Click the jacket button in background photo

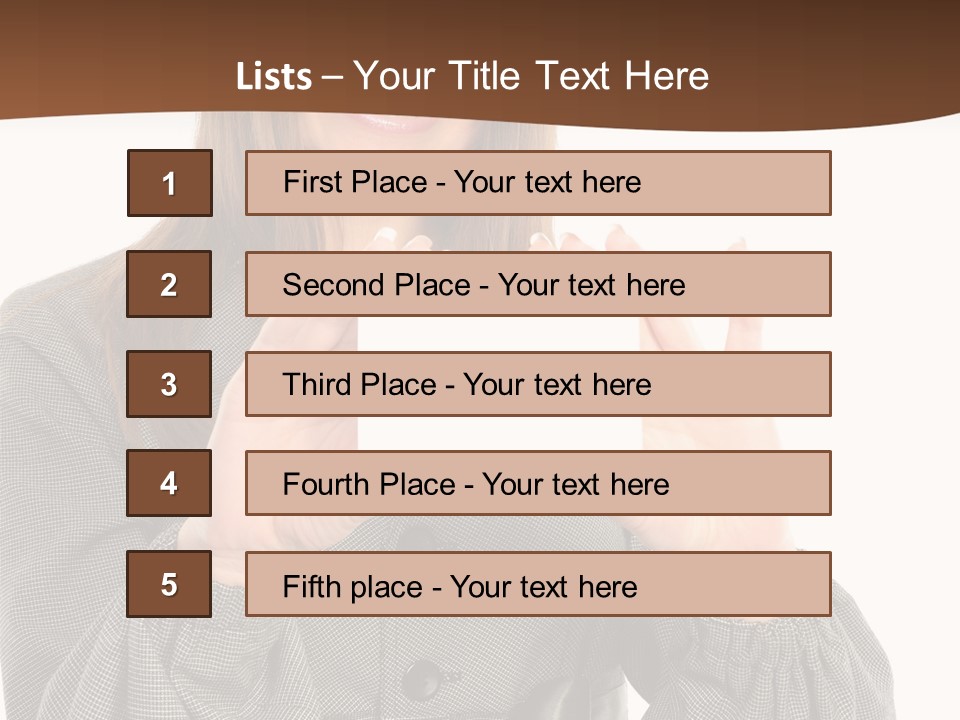423,678
